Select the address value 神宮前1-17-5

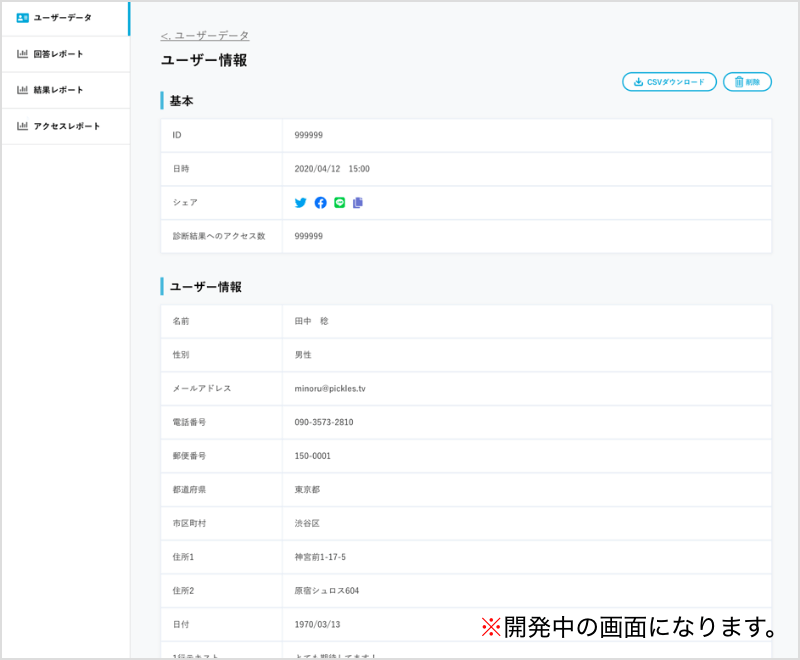[320, 557]
